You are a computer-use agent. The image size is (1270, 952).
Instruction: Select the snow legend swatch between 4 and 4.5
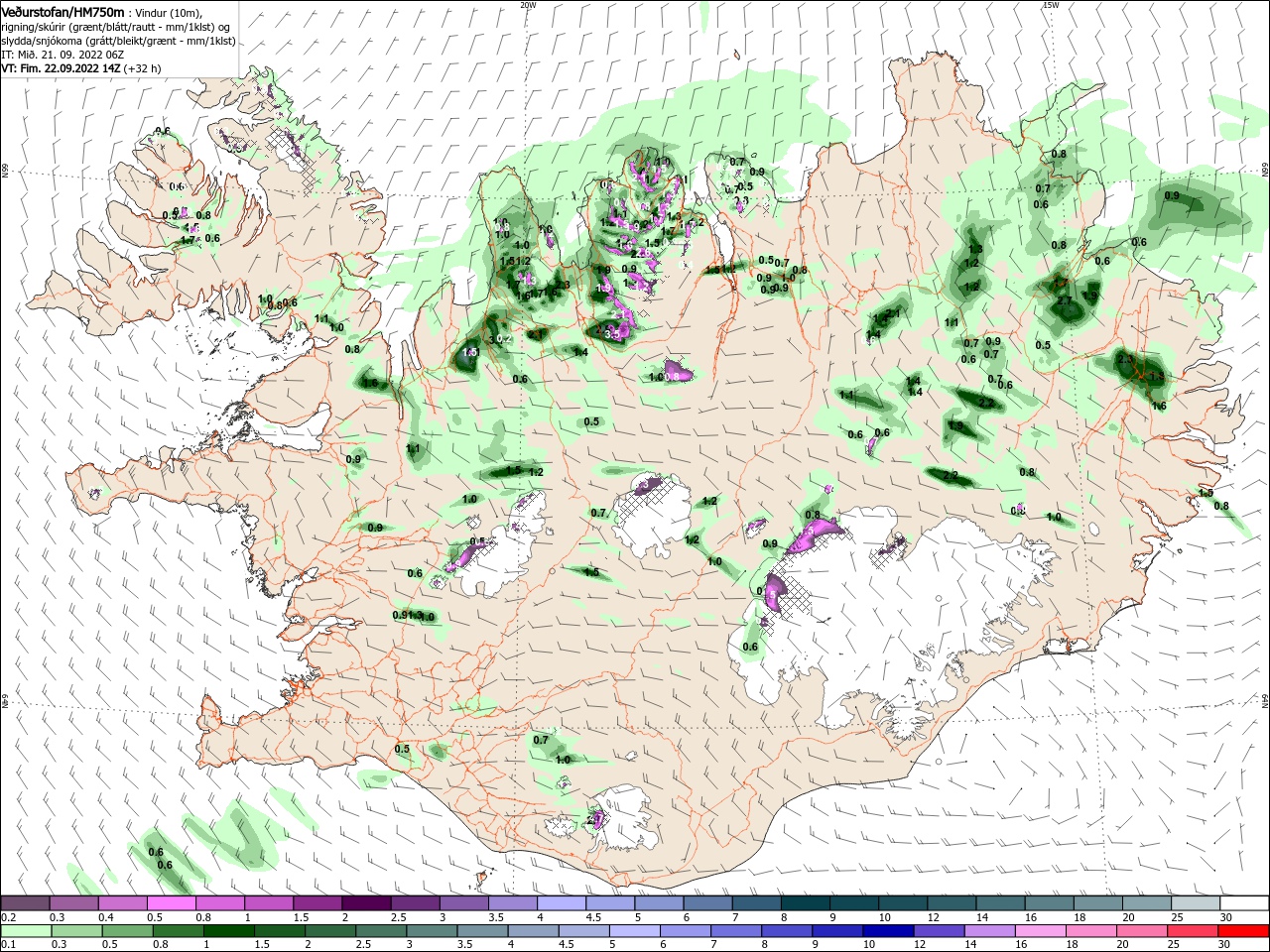562,902
